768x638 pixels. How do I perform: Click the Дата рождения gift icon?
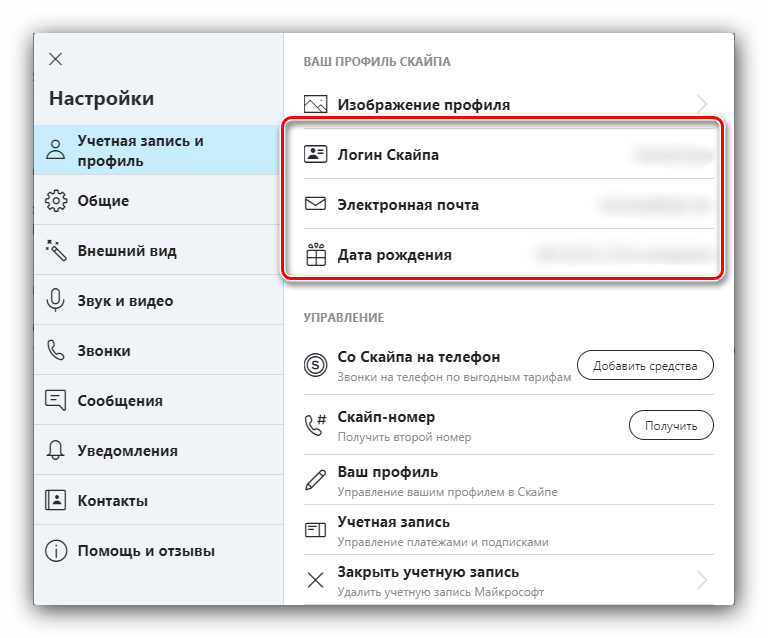[x=316, y=255]
